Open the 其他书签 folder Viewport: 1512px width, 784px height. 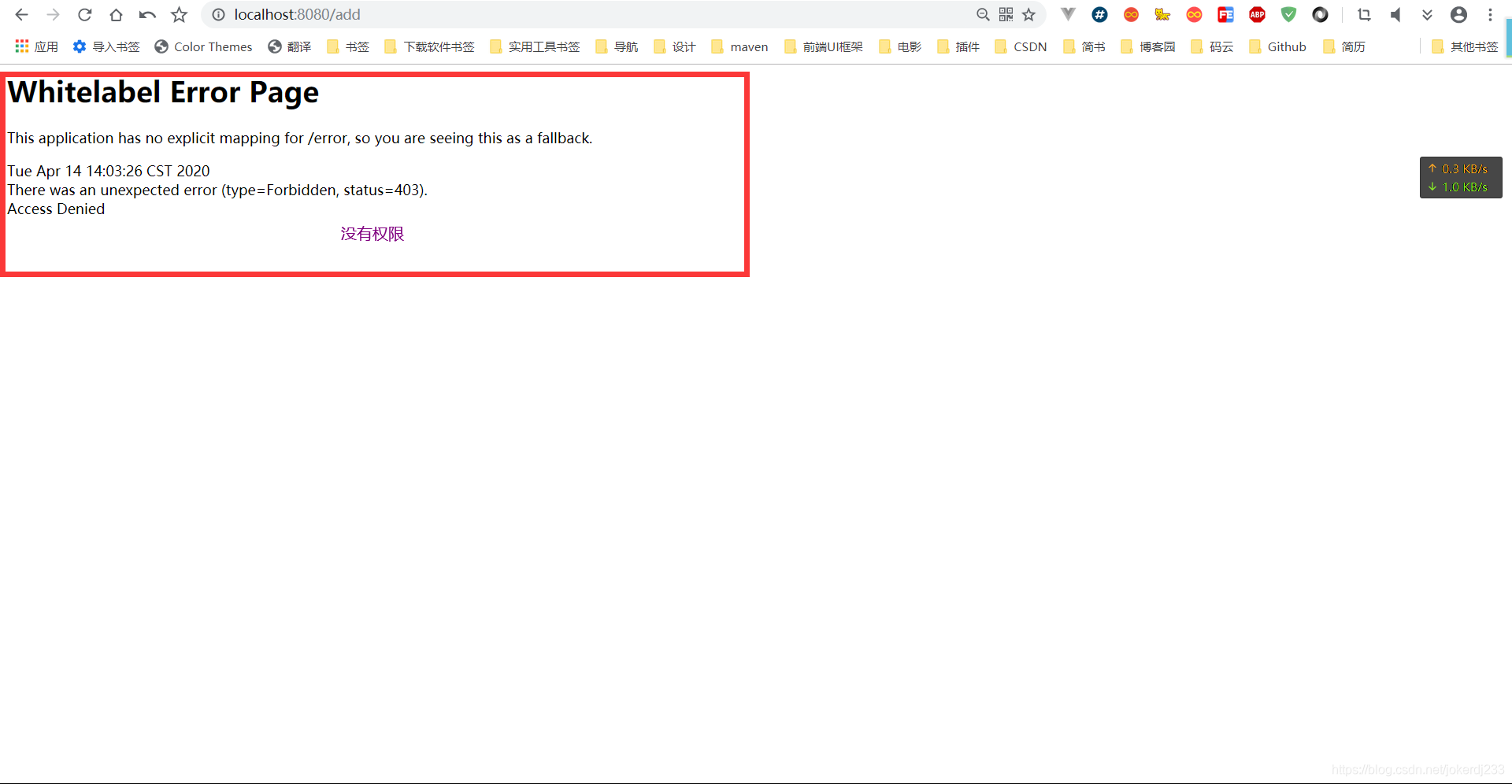(x=1466, y=46)
